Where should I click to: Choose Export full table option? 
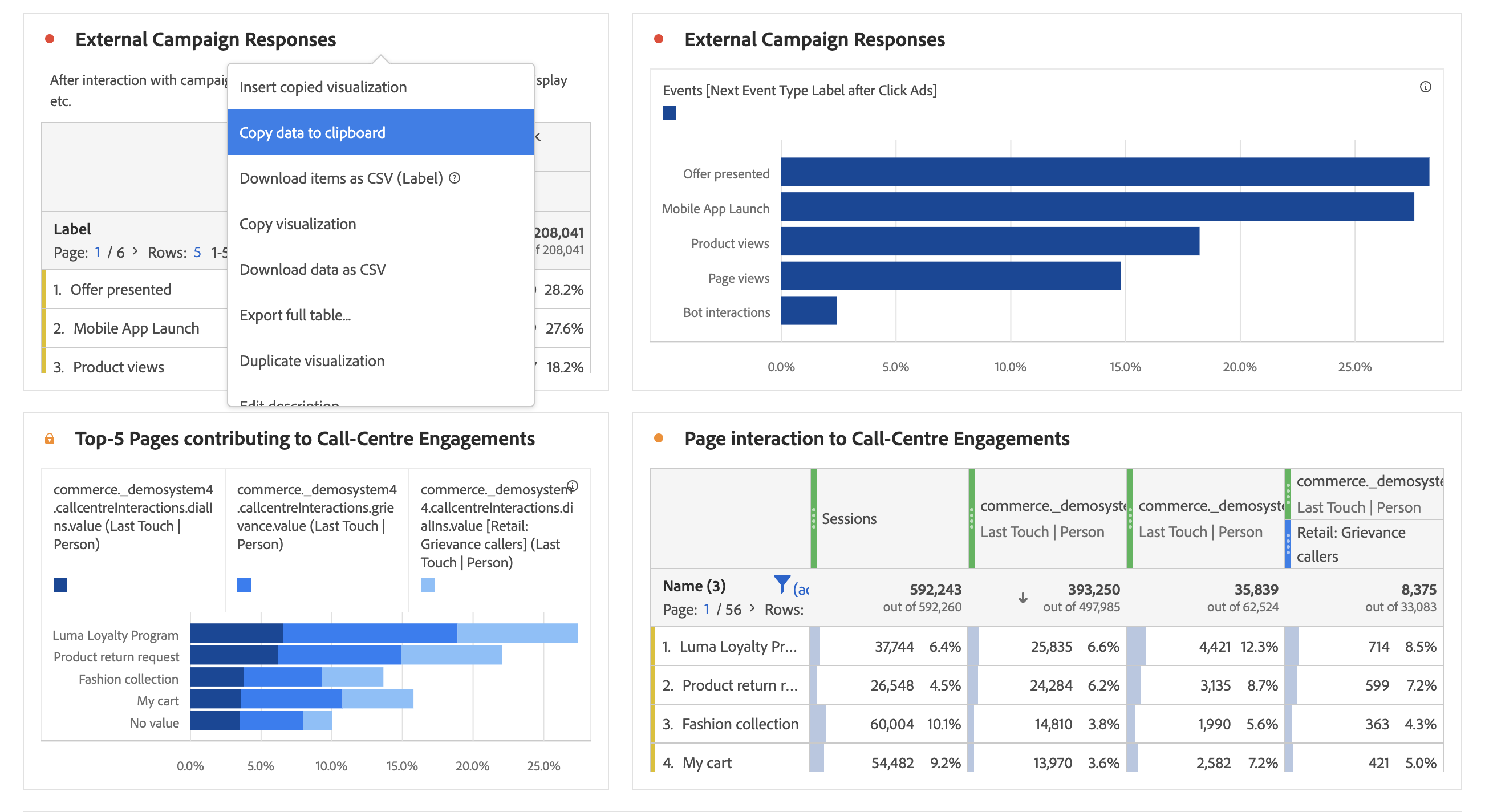pos(295,315)
